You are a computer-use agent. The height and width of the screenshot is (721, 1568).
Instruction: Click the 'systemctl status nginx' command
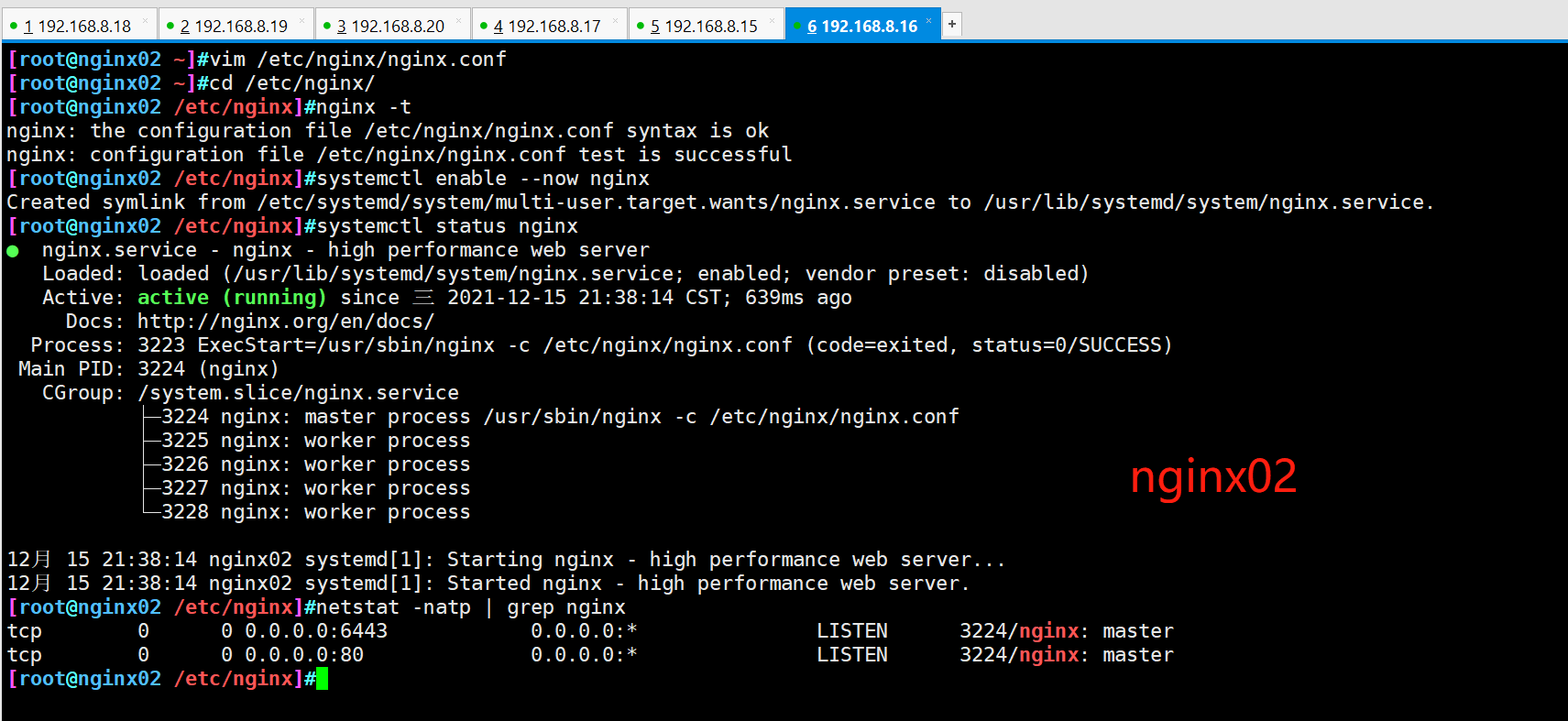coord(447,226)
